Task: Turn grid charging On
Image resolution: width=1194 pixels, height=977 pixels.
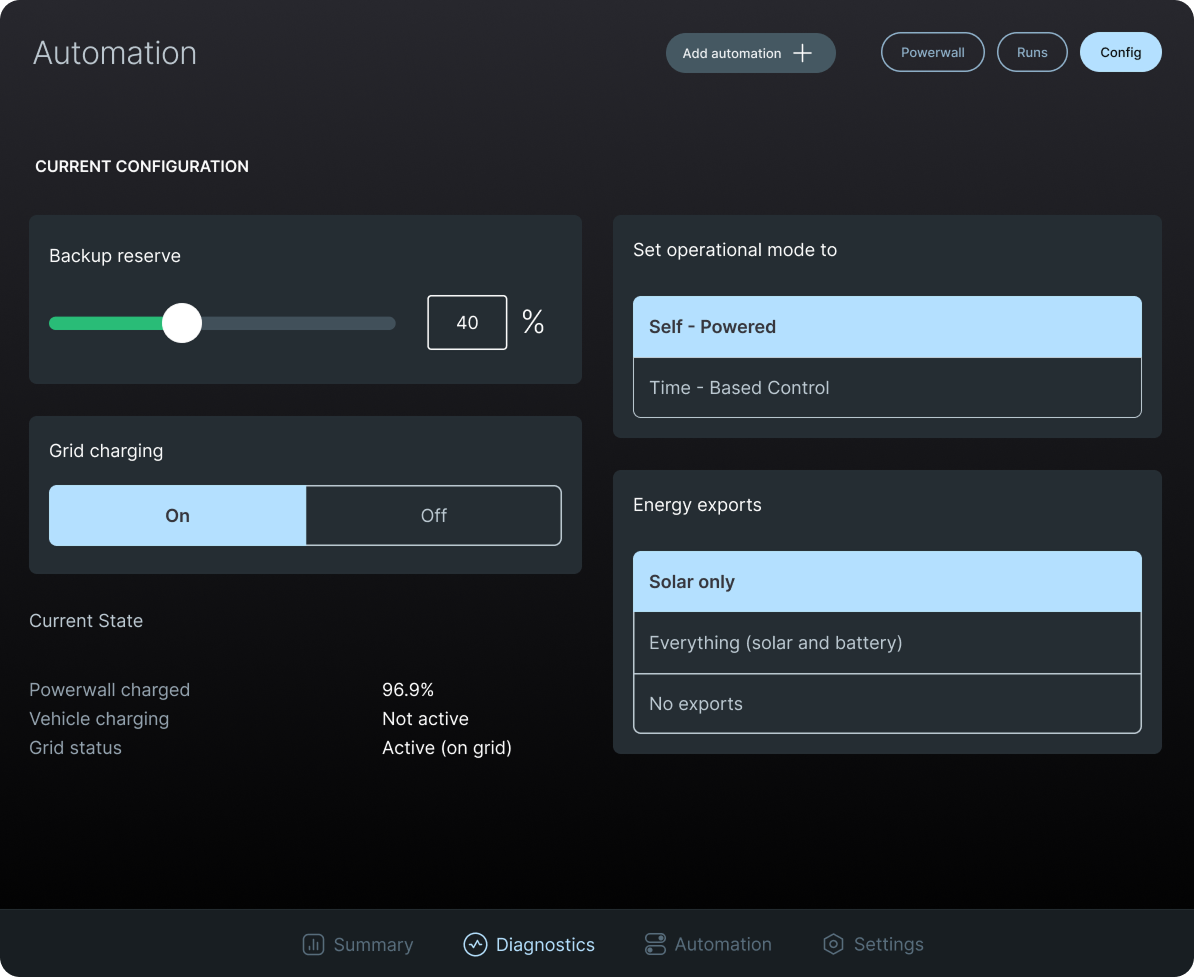Action: coord(177,516)
